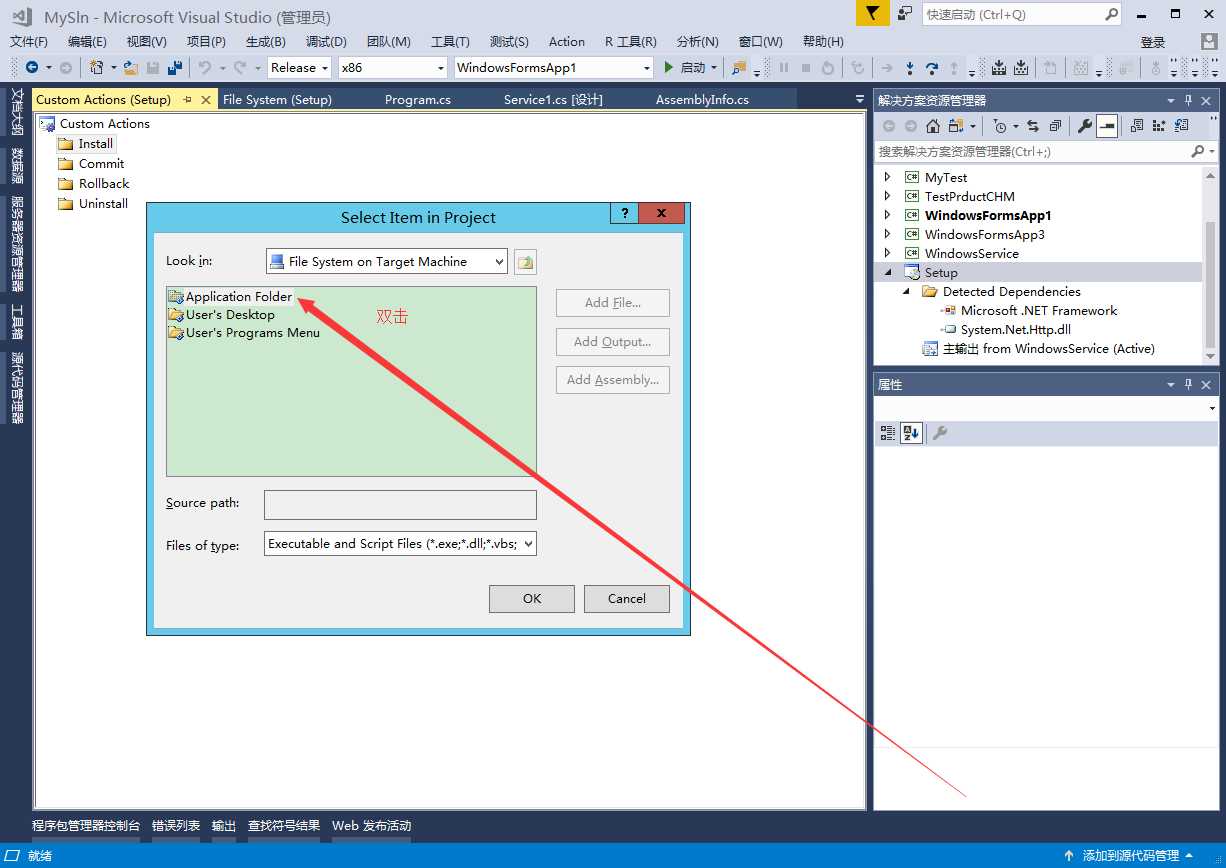Viewport: 1226px width, 868px height.
Task: Switch to the File System (Setup) tab
Action: click(x=277, y=100)
